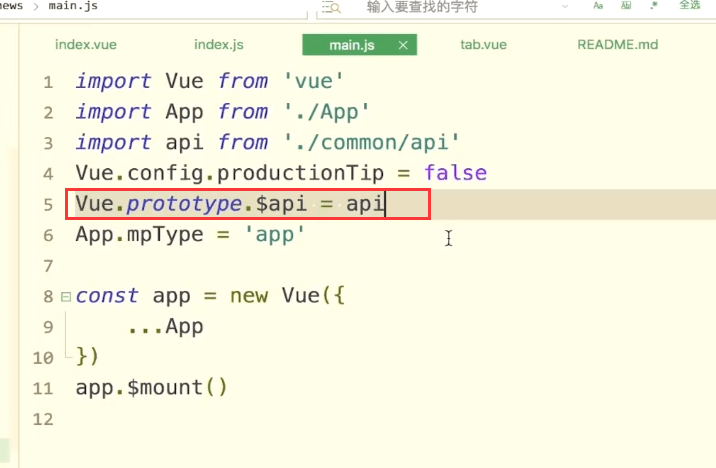Select the main.js tab
Screen dimensions: 716x468
352,45
